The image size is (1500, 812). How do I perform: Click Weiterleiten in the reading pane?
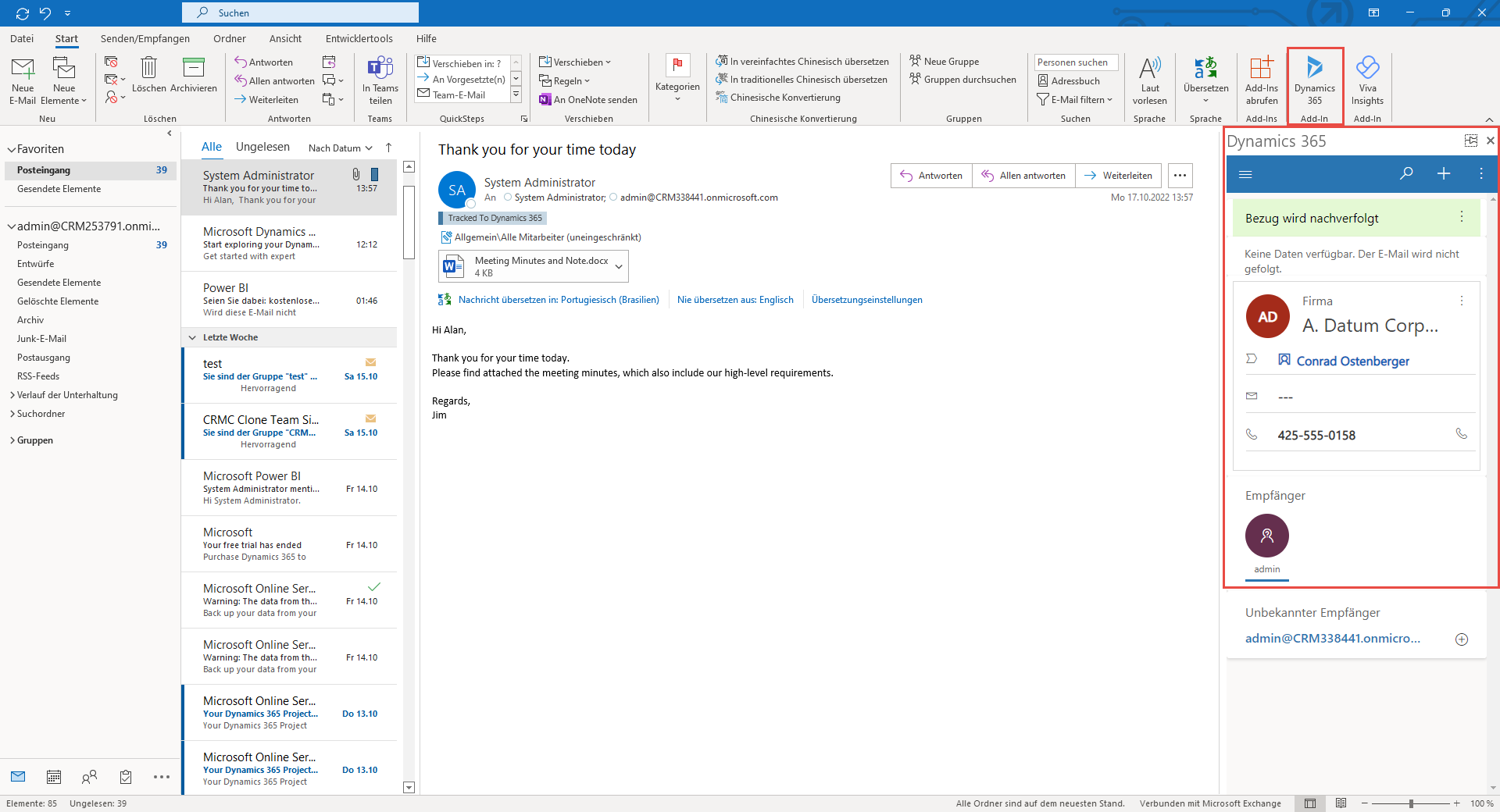1119,176
